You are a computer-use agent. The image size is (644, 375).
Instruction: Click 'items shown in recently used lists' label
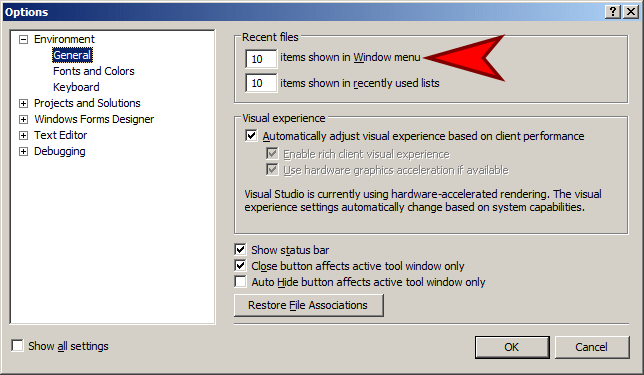[360, 83]
